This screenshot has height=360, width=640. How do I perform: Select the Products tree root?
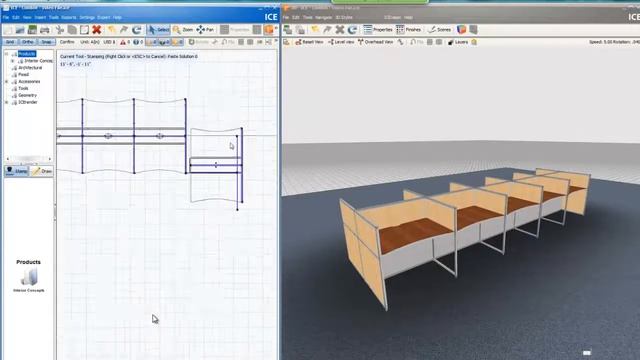[27, 54]
